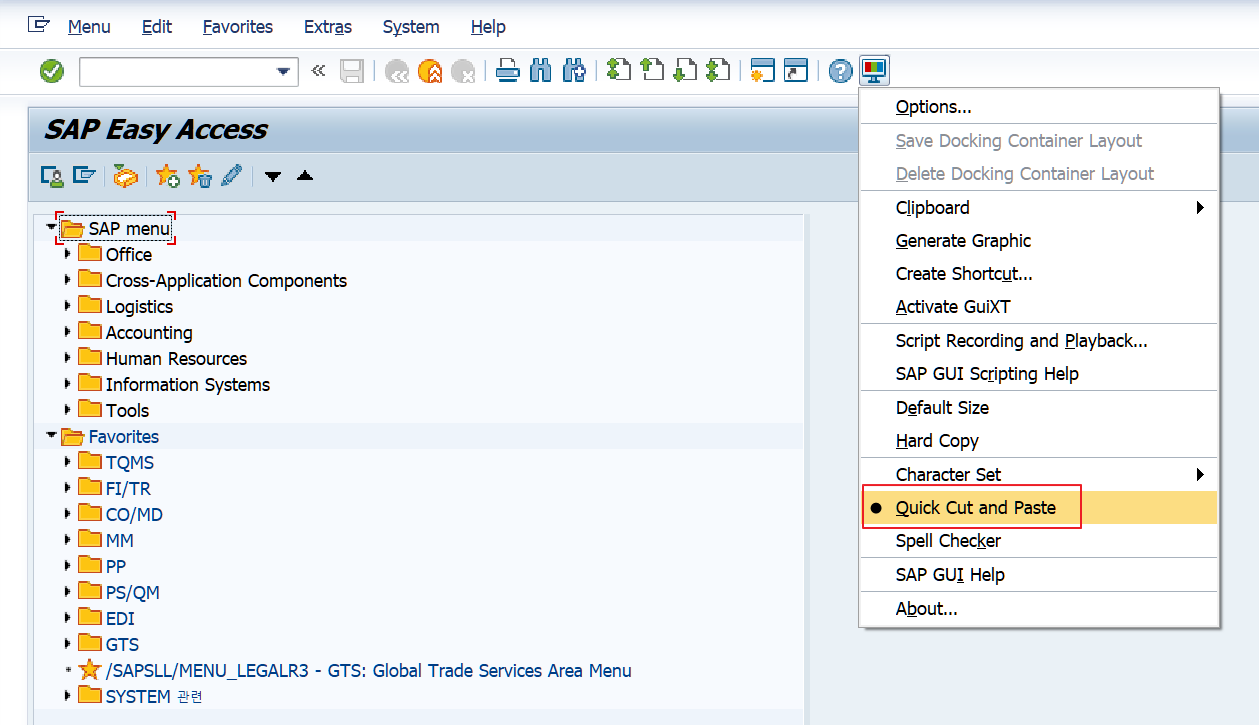
Task: Move favorite up with black up arrow
Action: coord(305,176)
